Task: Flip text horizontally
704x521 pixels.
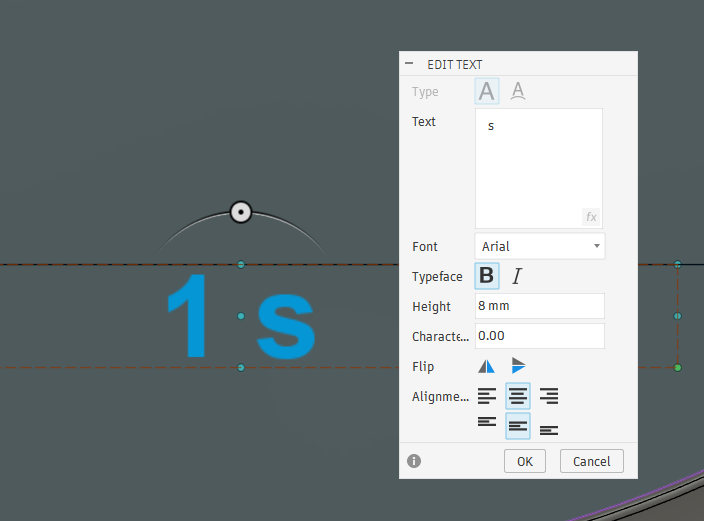Action: tap(487, 366)
